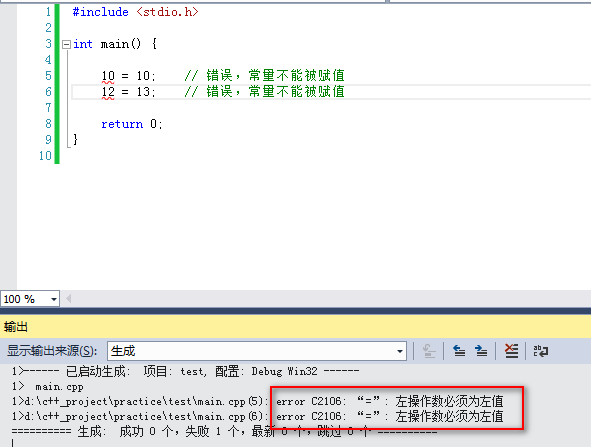The image size is (591, 447).
Task: Click the int keyword before main()
Action: [83, 44]
